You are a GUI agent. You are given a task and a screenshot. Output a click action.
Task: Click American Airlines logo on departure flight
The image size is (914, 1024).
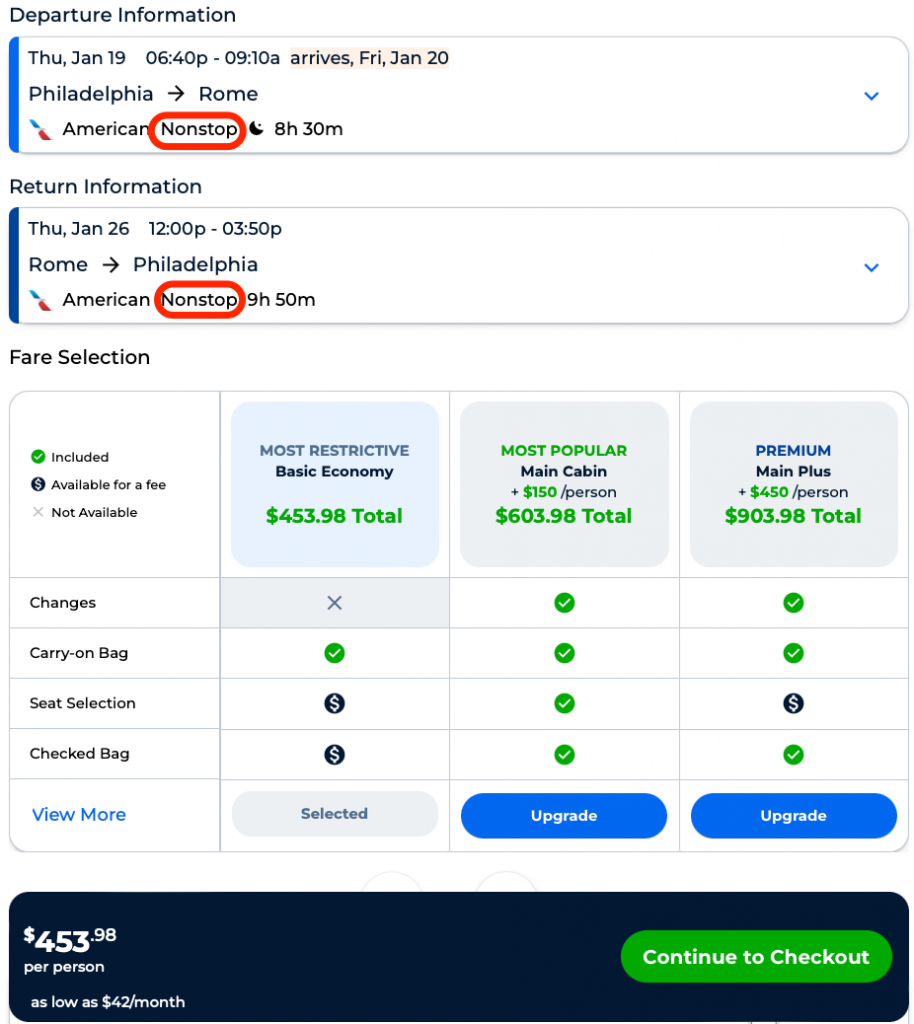[41, 130]
